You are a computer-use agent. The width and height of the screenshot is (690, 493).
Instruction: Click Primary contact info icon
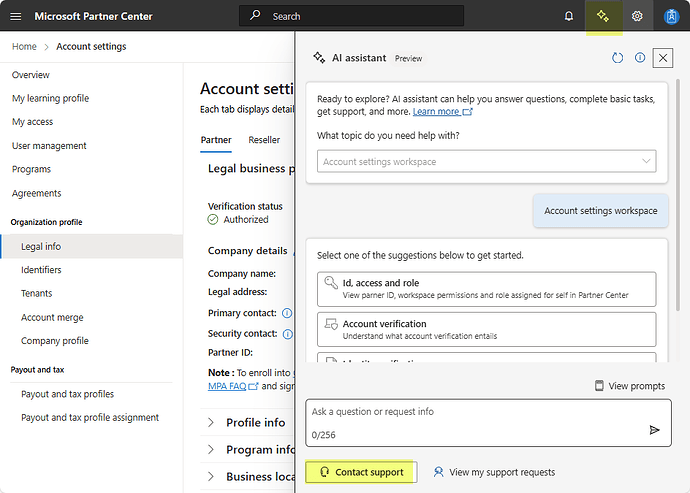287,313
